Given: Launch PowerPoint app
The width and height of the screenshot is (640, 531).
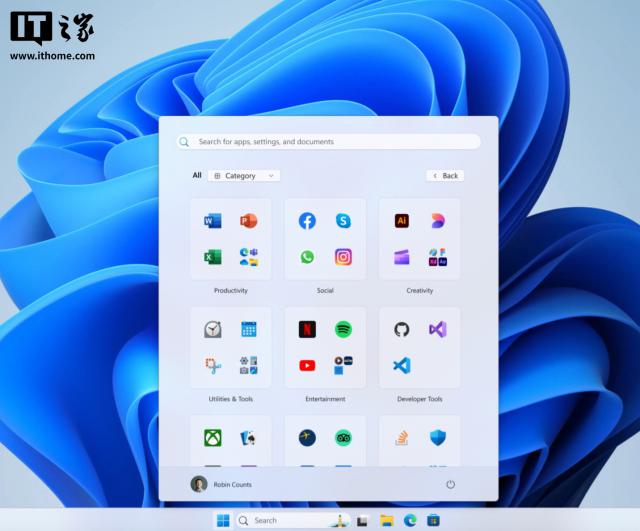Looking at the screenshot, I should click(248, 221).
